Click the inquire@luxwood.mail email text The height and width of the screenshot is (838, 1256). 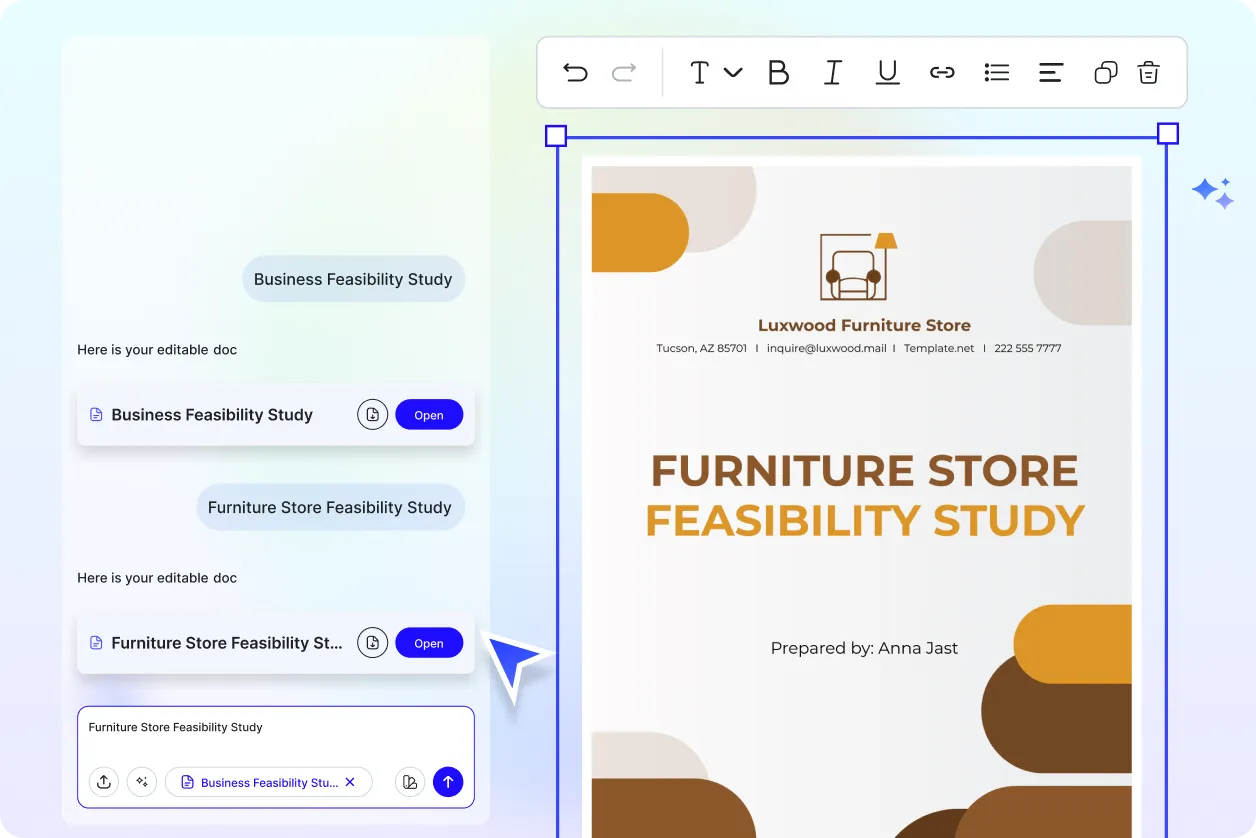coord(826,348)
